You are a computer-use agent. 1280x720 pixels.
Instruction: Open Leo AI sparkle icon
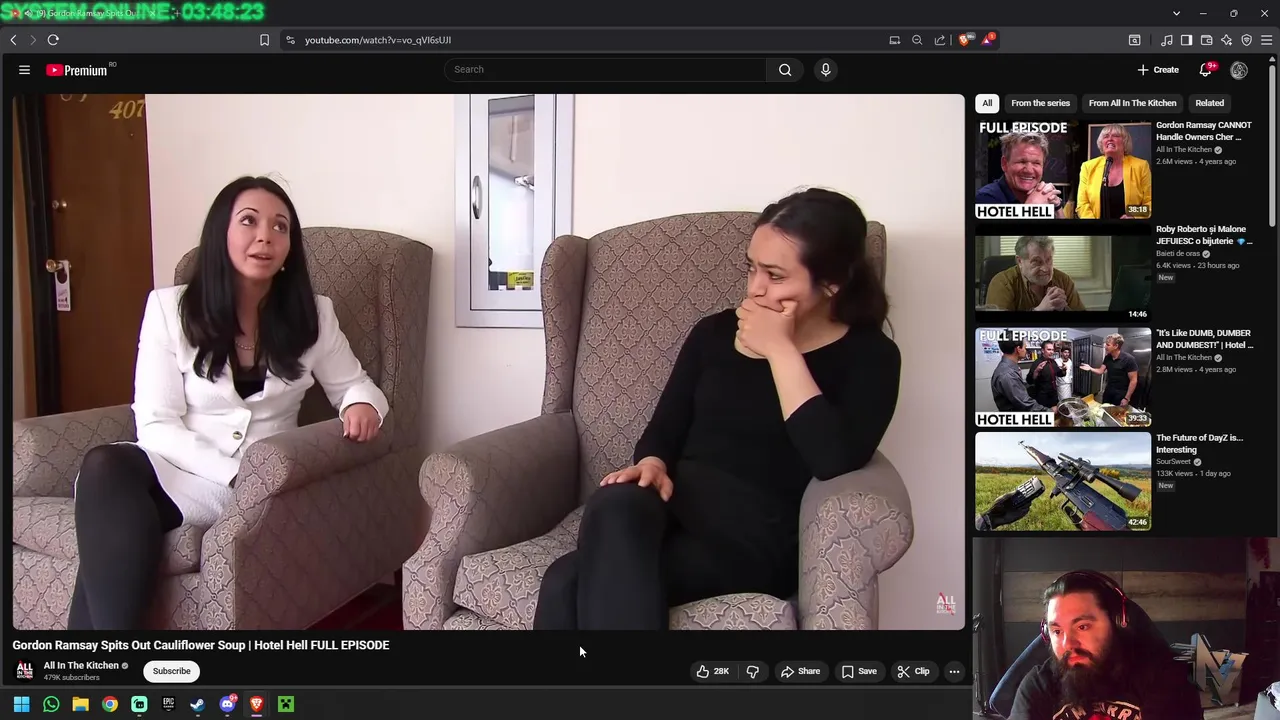(x=1226, y=40)
